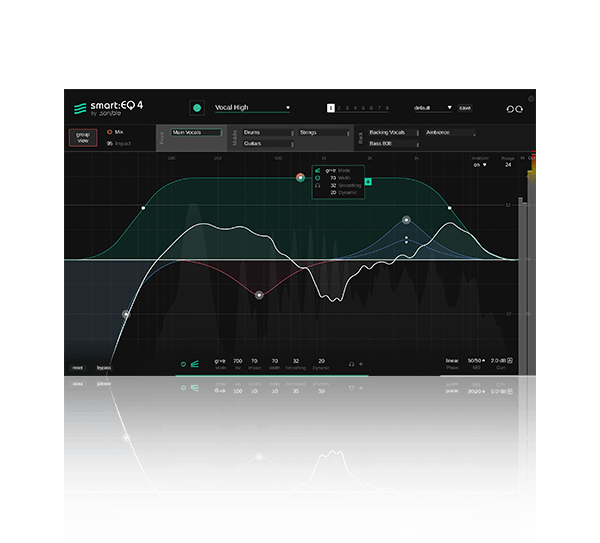600x543 pixels.
Task: Open the small settings icon at top-right corner
Action: 531,99
